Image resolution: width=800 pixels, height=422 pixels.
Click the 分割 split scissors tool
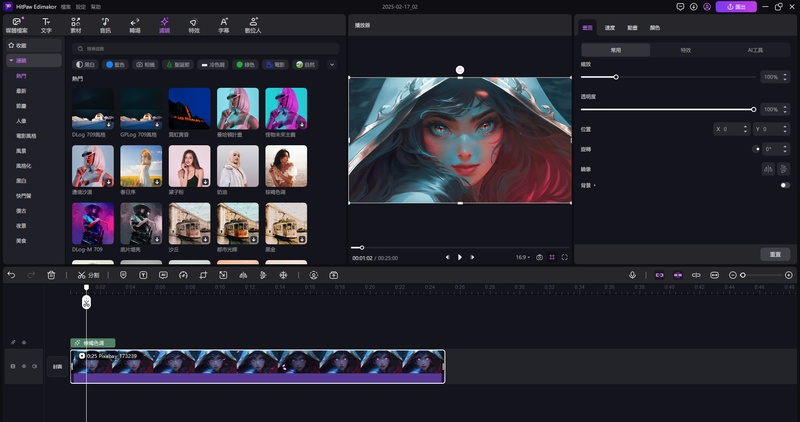[87, 274]
